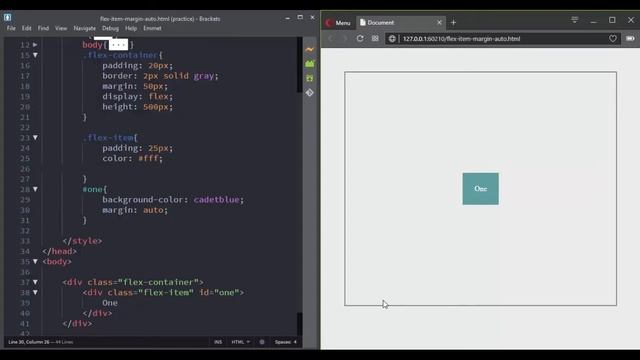Click the closing head tag on line 34
640x360 pixels.
[x=60, y=251]
